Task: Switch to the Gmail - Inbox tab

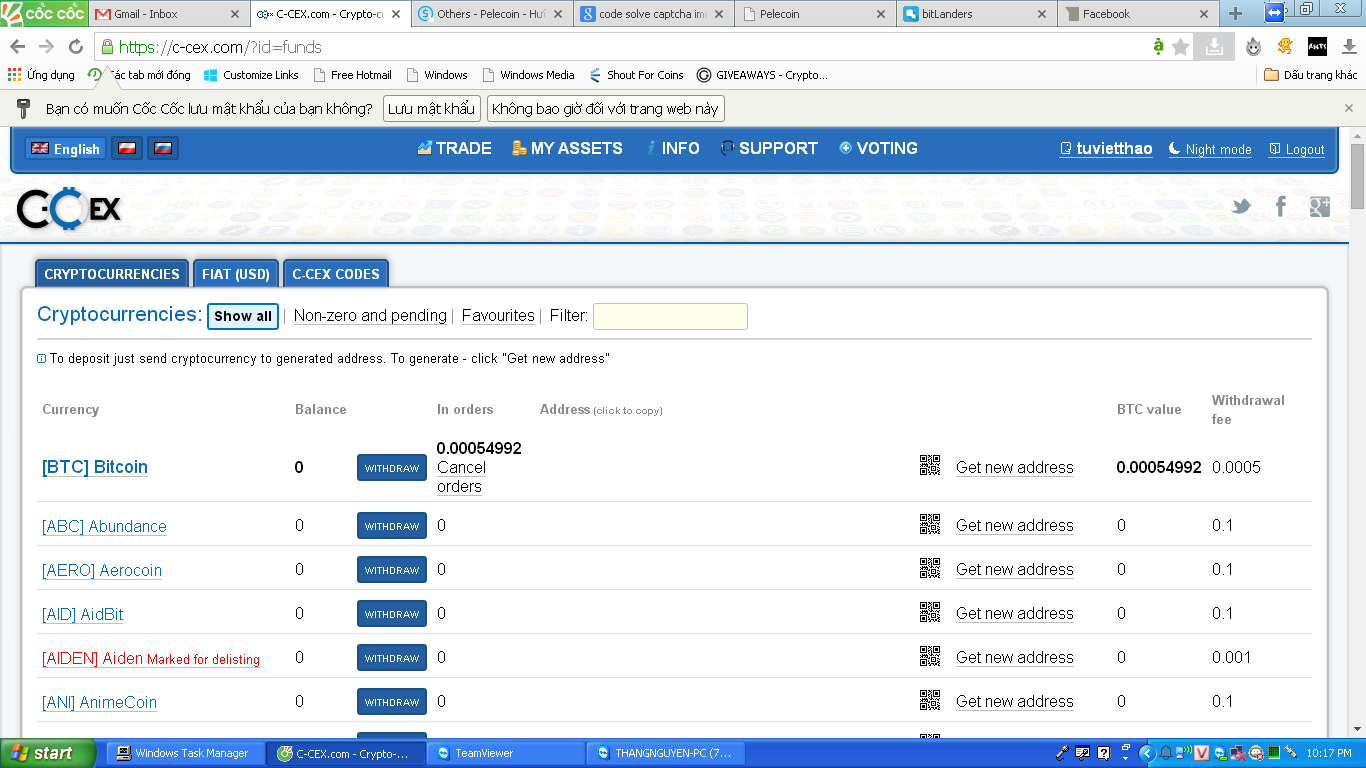Action: click(168, 14)
